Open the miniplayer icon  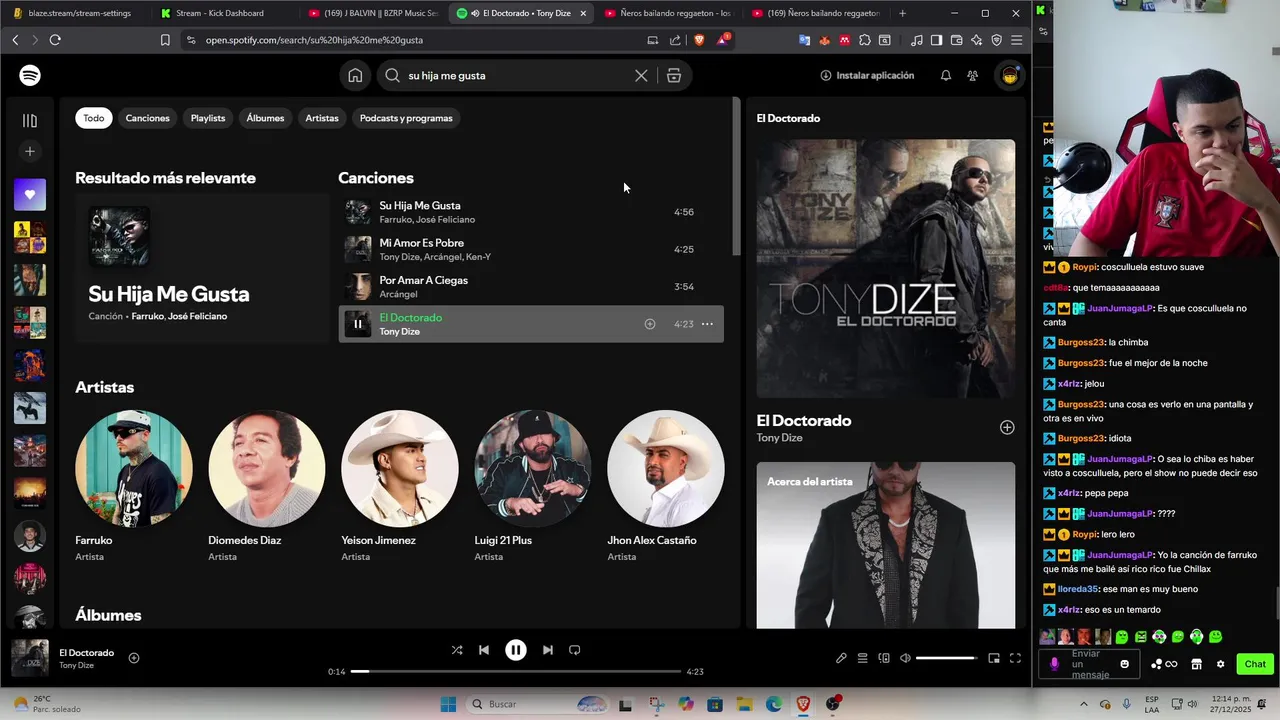[x=994, y=658]
